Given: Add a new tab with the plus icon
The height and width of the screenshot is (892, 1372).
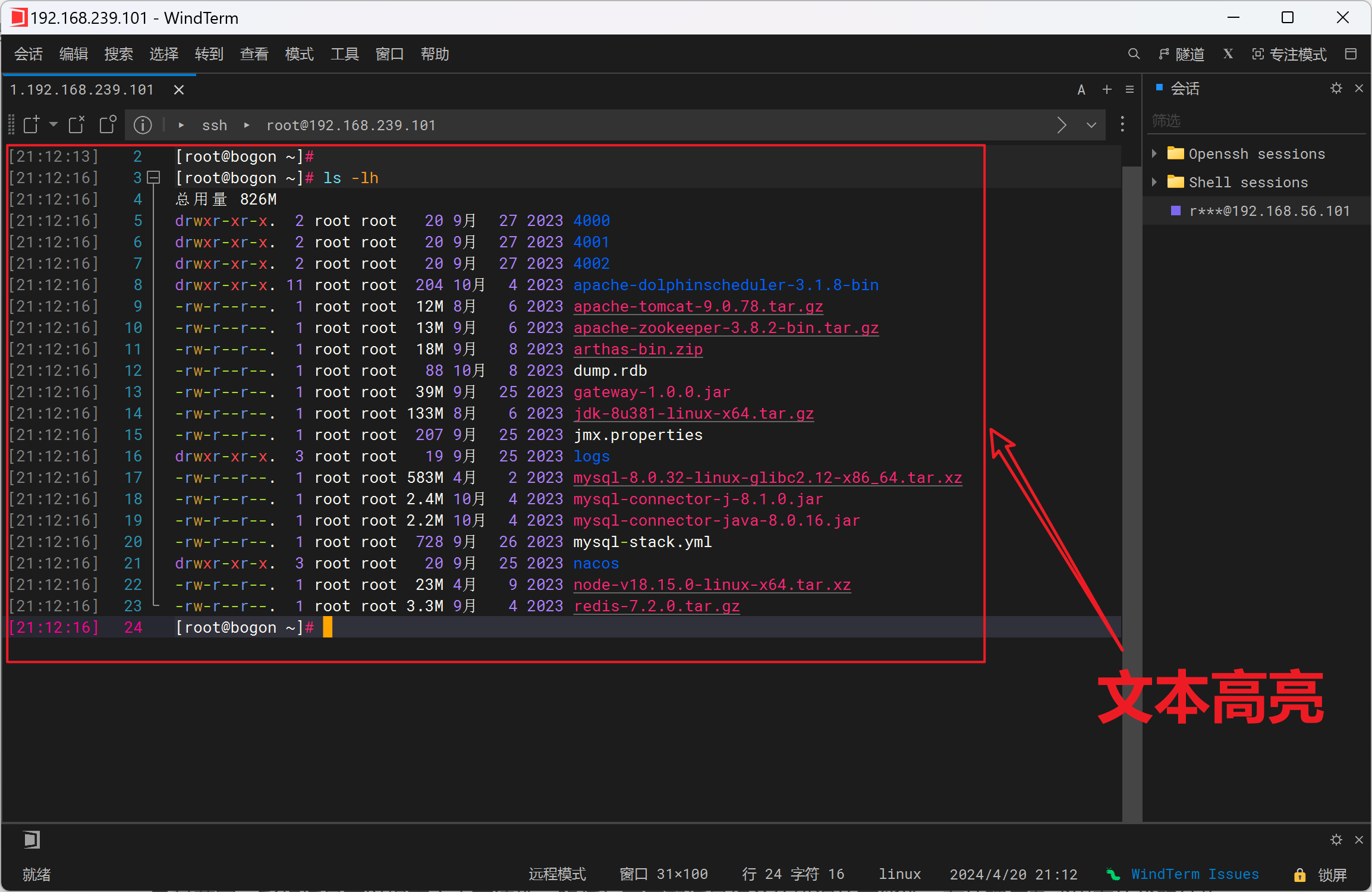Looking at the screenshot, I should pyautogui.click(x=1107, y=89).
